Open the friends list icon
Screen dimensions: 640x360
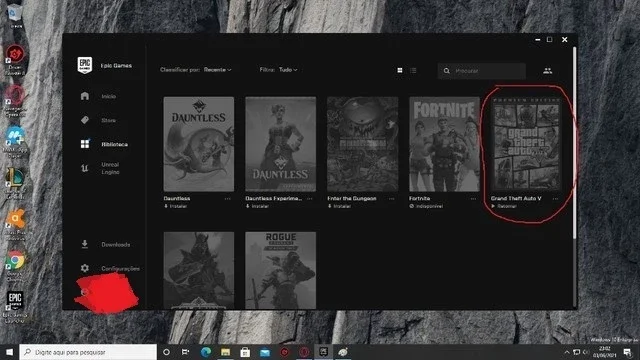tap(547, 71)
